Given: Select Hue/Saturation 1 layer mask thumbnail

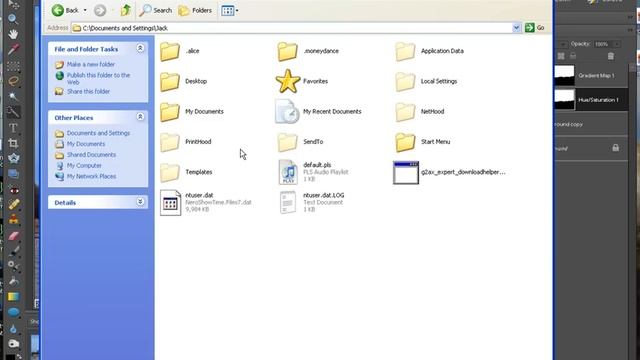Looking at the screenshot, I should point(564,100).
